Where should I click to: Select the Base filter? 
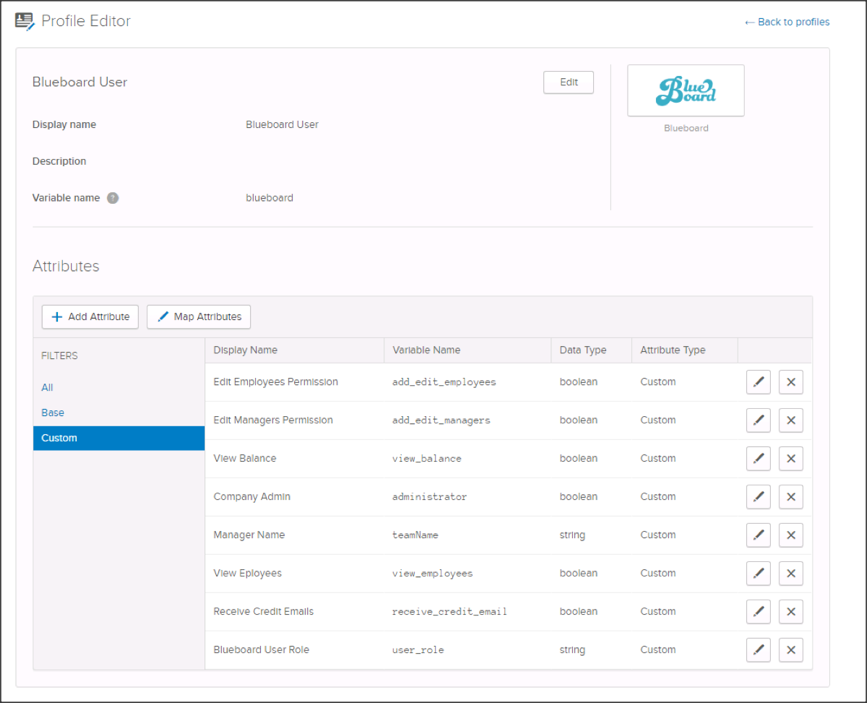[x=52, y=413]
